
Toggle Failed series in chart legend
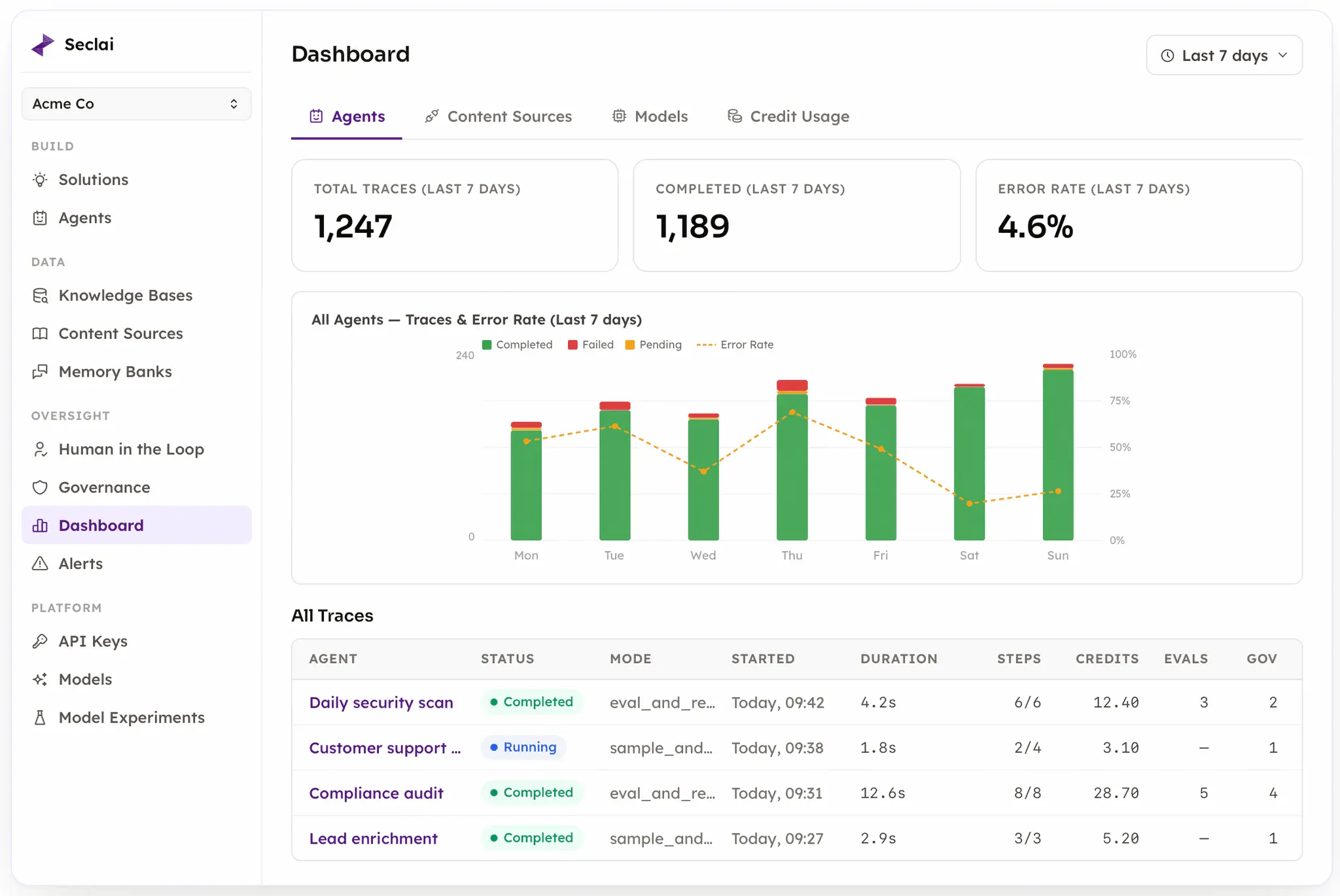pos(590,345)
